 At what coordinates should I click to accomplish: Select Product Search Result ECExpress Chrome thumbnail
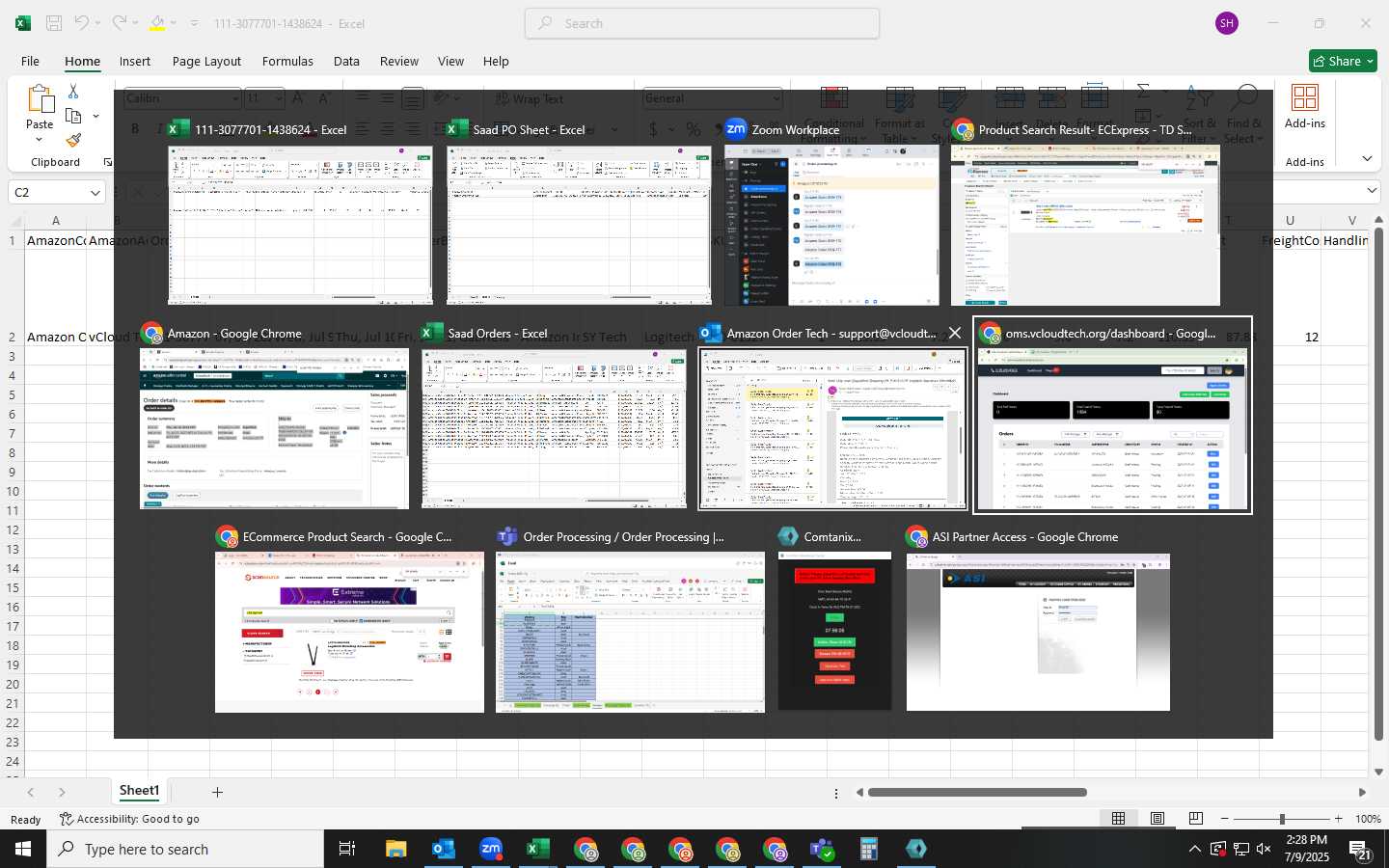1085,225
